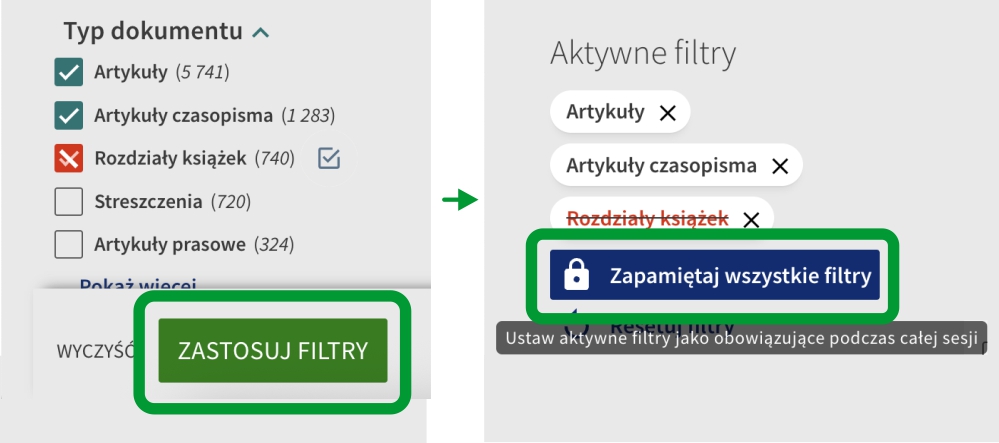Viewport: 999px width, 443px height.
Task: Tick the Artykuły prasowe checkbox
Action: click(68, 245)
